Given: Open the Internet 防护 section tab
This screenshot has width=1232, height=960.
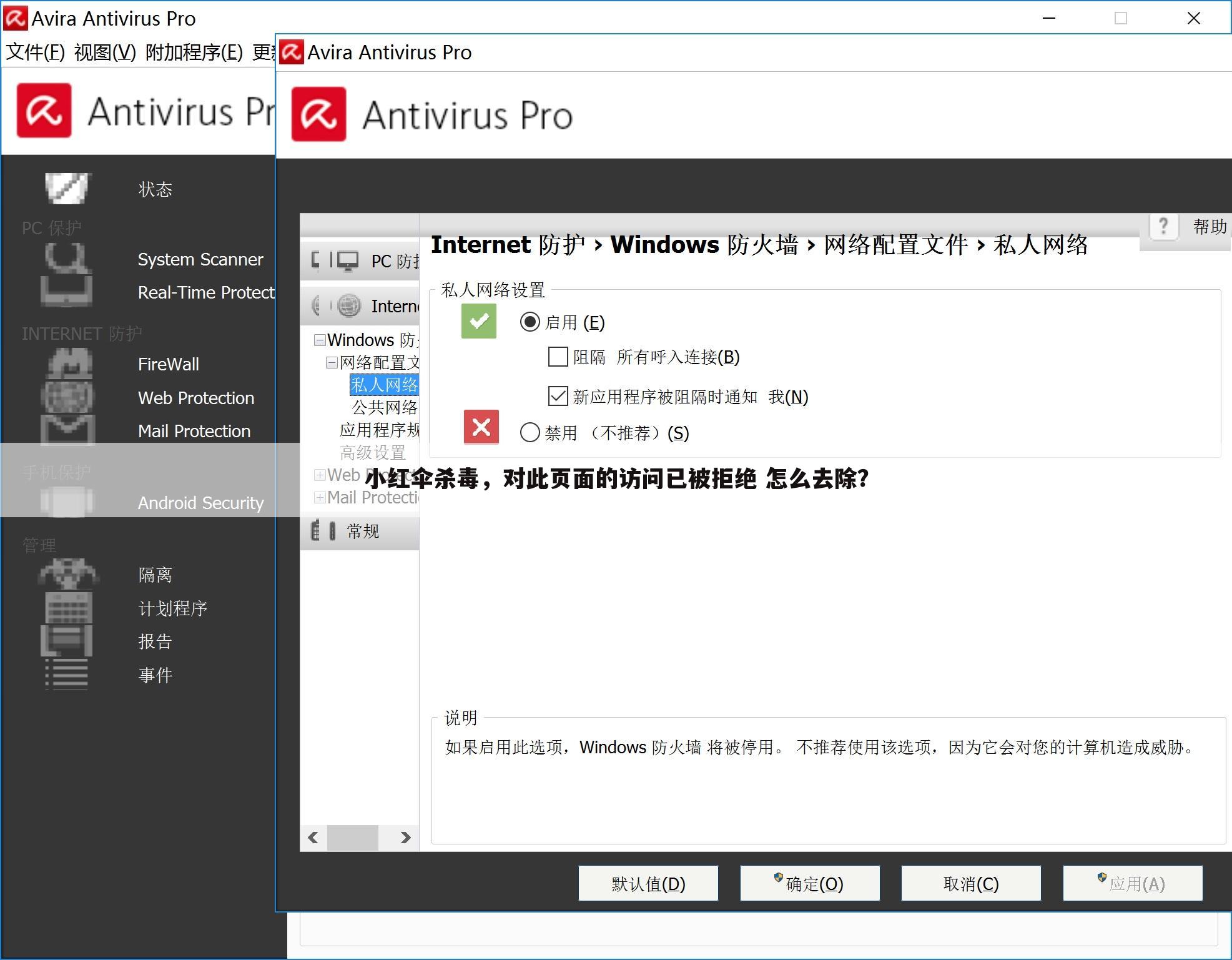Looking at the screenshot, I should tap(360, 305).
